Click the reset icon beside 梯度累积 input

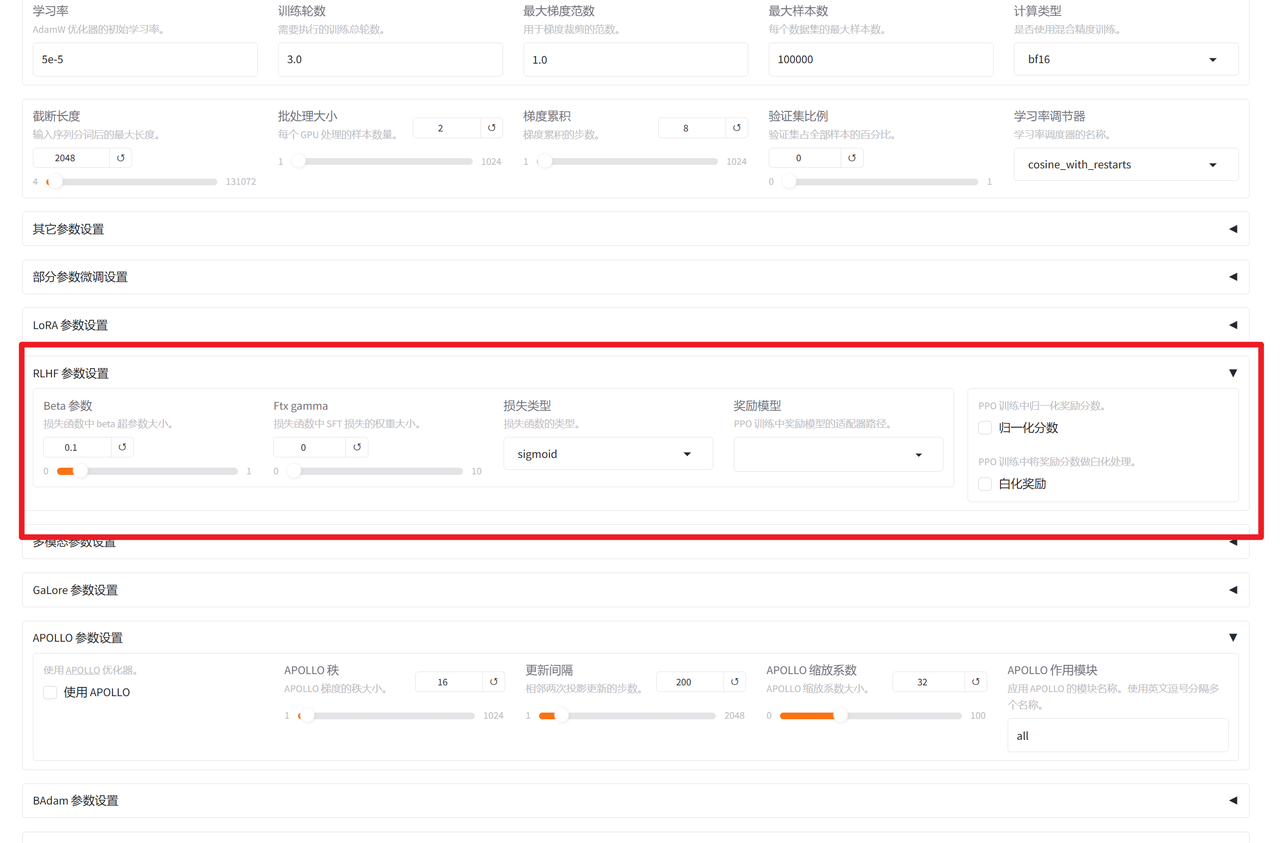735,127
